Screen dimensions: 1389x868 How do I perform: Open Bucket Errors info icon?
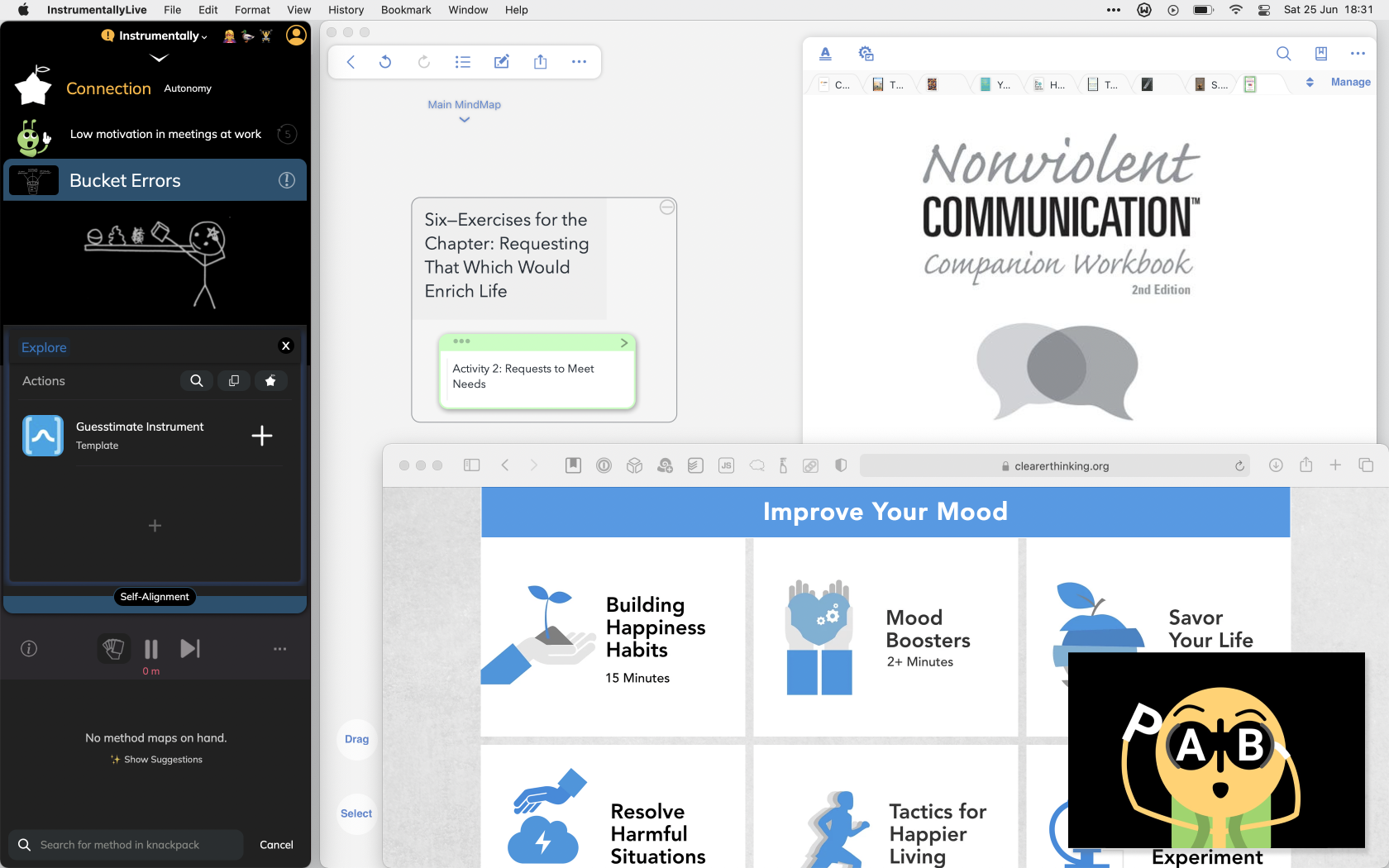[287, 180]
